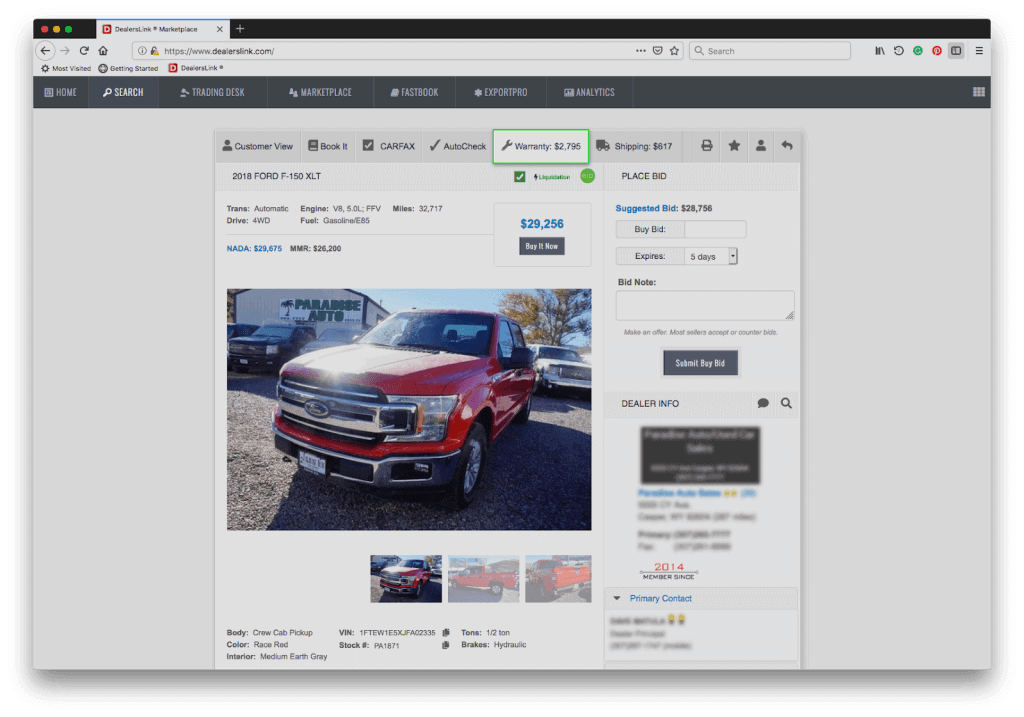The width and height of the screenshot is (1024, 717).
Task: Click the Buy It Now button
Action: tap(542, 246)
